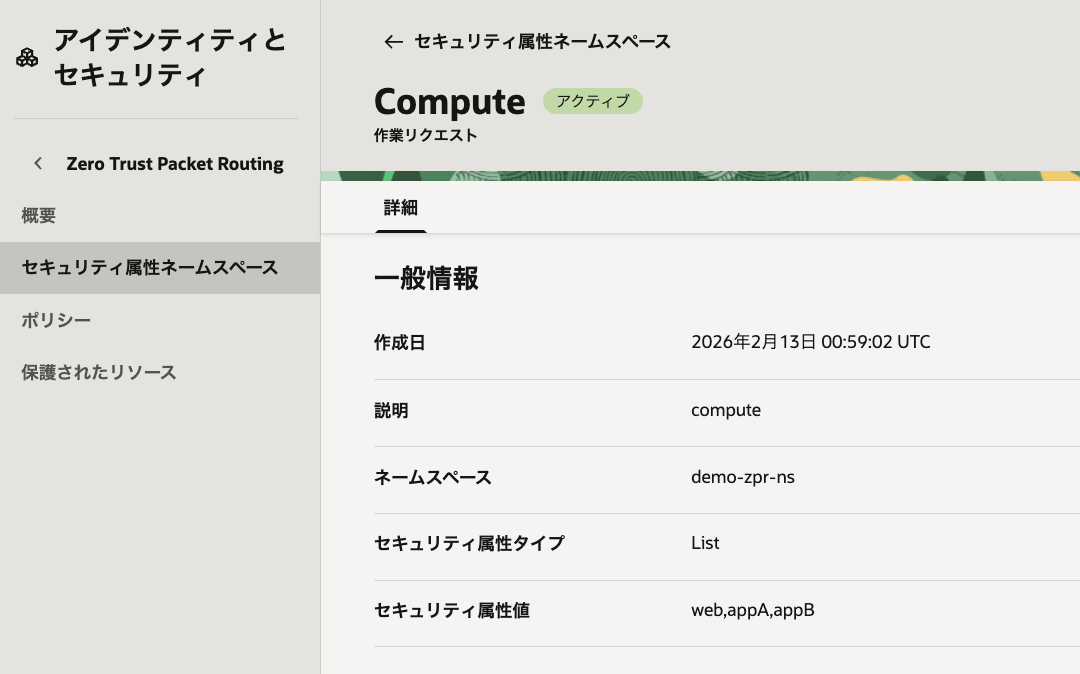Click the Identity & Security cube icon
The image size is (1080, 674).
(27, 58)
